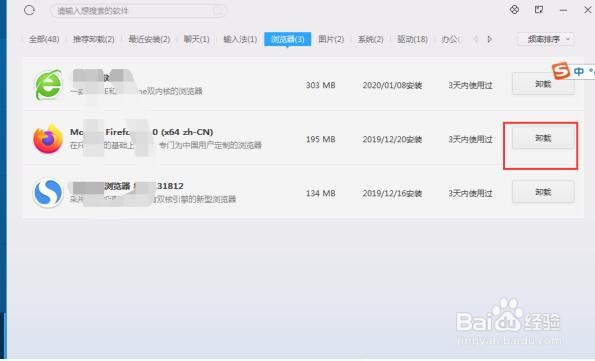Focus the software search input field
This screenshot has width=595, height=361.
pyautogui.click(x=139, y=11)
